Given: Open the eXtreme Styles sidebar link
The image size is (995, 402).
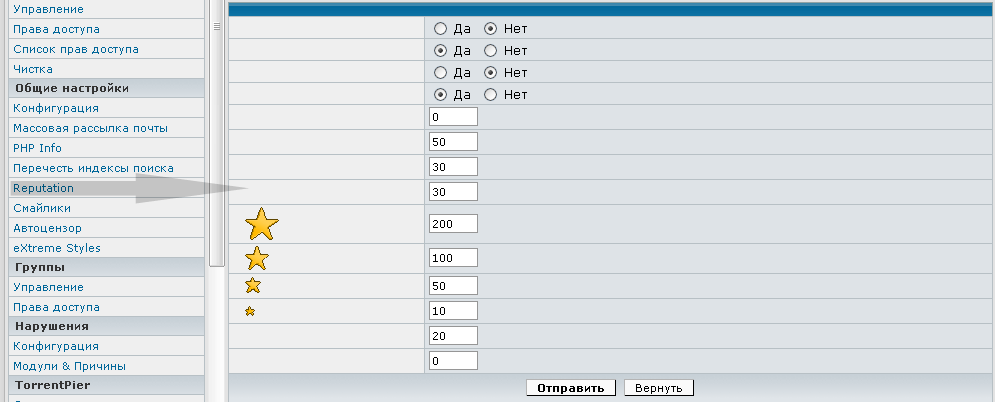Looking at the screenshot, I should point(56,247).
